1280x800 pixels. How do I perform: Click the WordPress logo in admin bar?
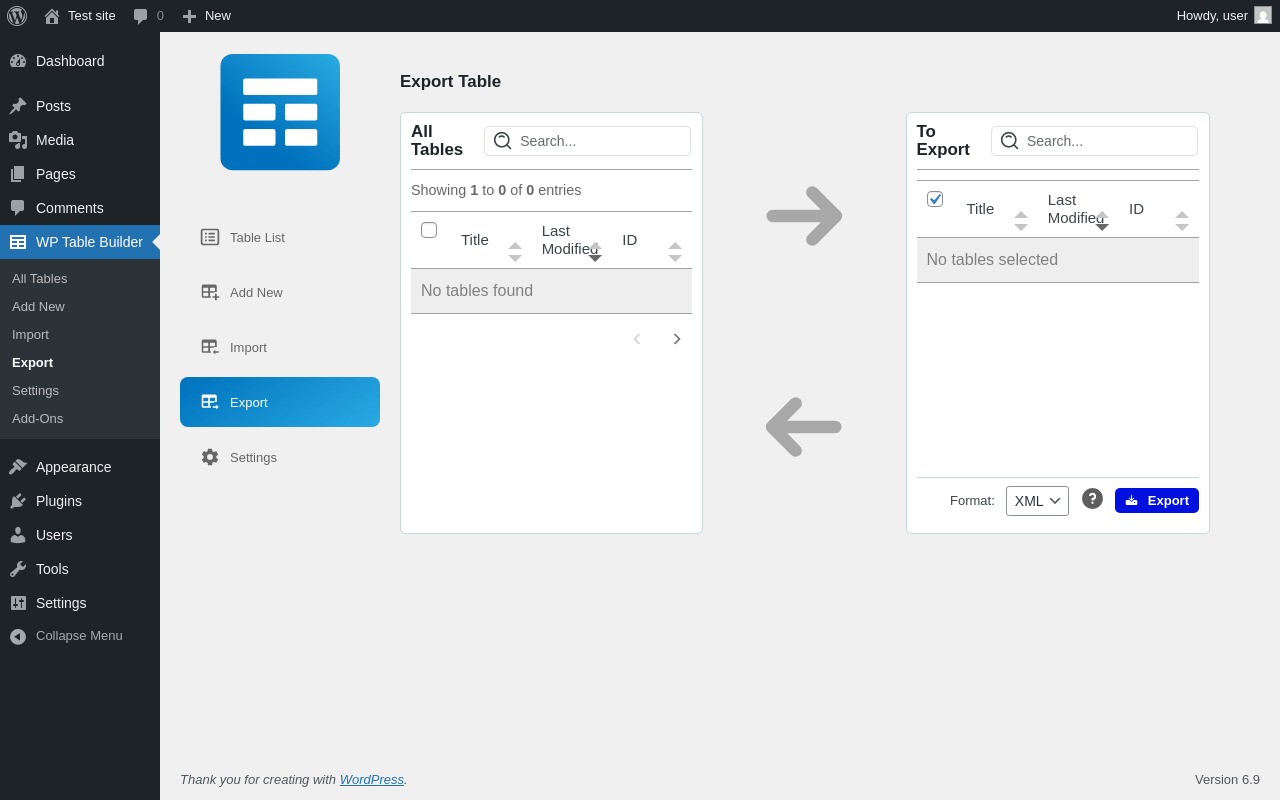pyautogui.click(x=17, y=16)
